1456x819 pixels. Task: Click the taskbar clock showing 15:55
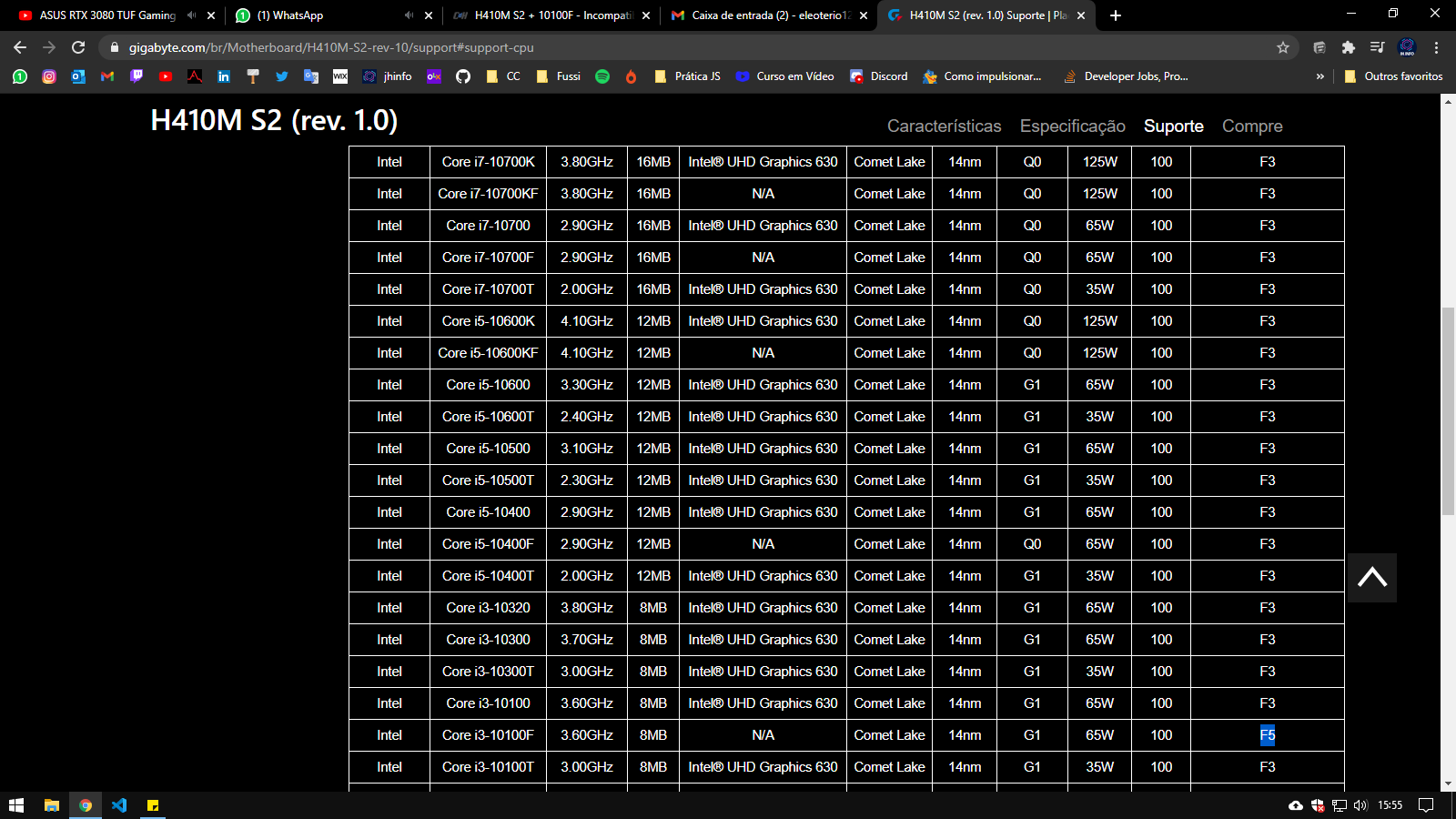[1390, 805]
